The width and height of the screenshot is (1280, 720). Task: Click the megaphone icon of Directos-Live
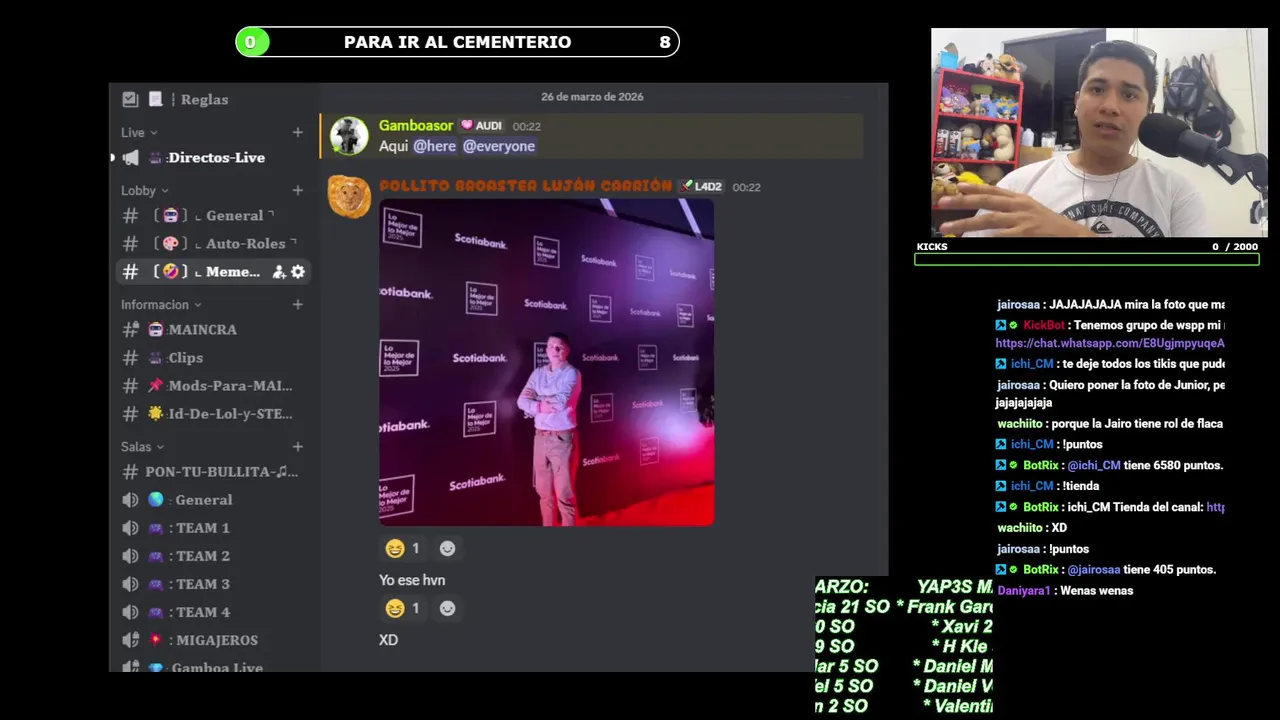[130, 158]
